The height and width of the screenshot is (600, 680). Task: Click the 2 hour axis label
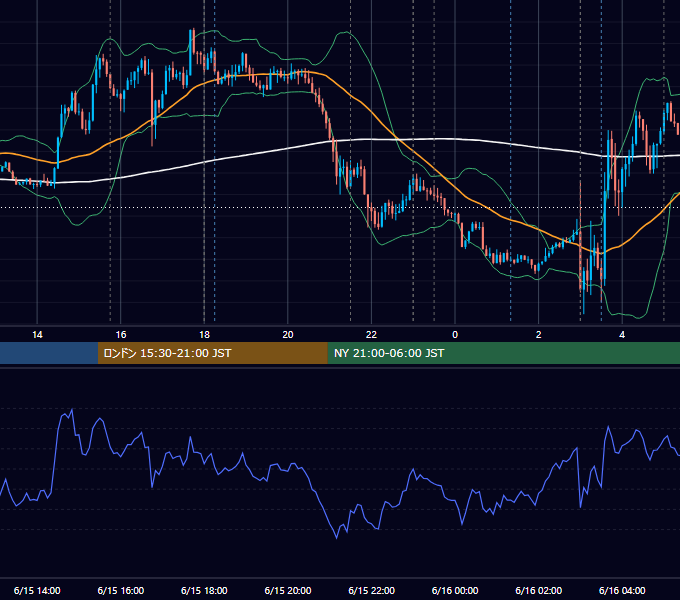click(x=539, y=335)
